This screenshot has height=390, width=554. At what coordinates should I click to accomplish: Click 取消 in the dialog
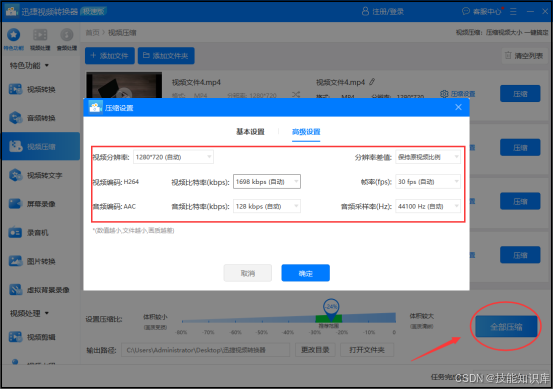tap(248, 273)
